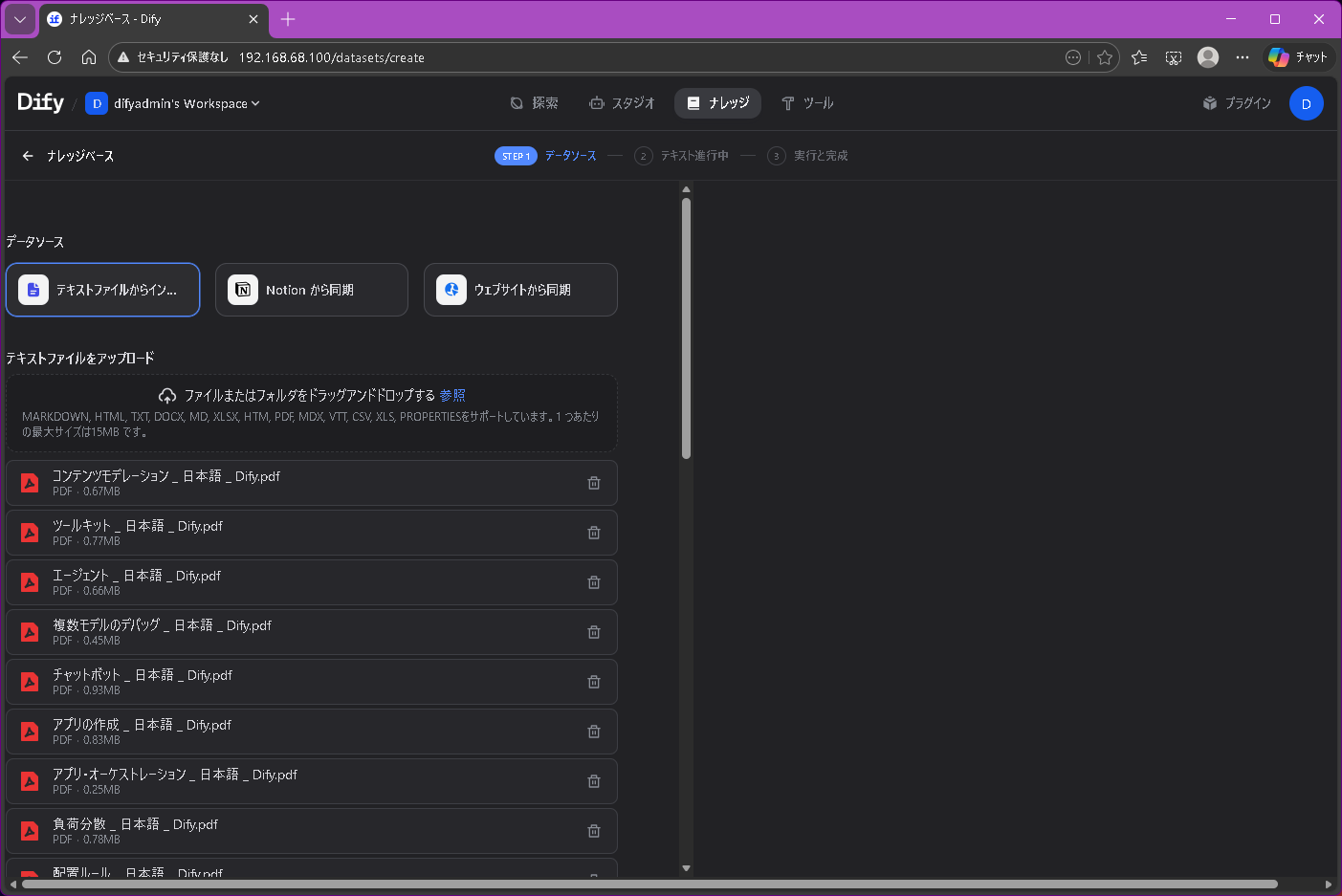Reload the page
This screenshot has height=896, width=1342.
pyautogui.click(x=55, y=57)
